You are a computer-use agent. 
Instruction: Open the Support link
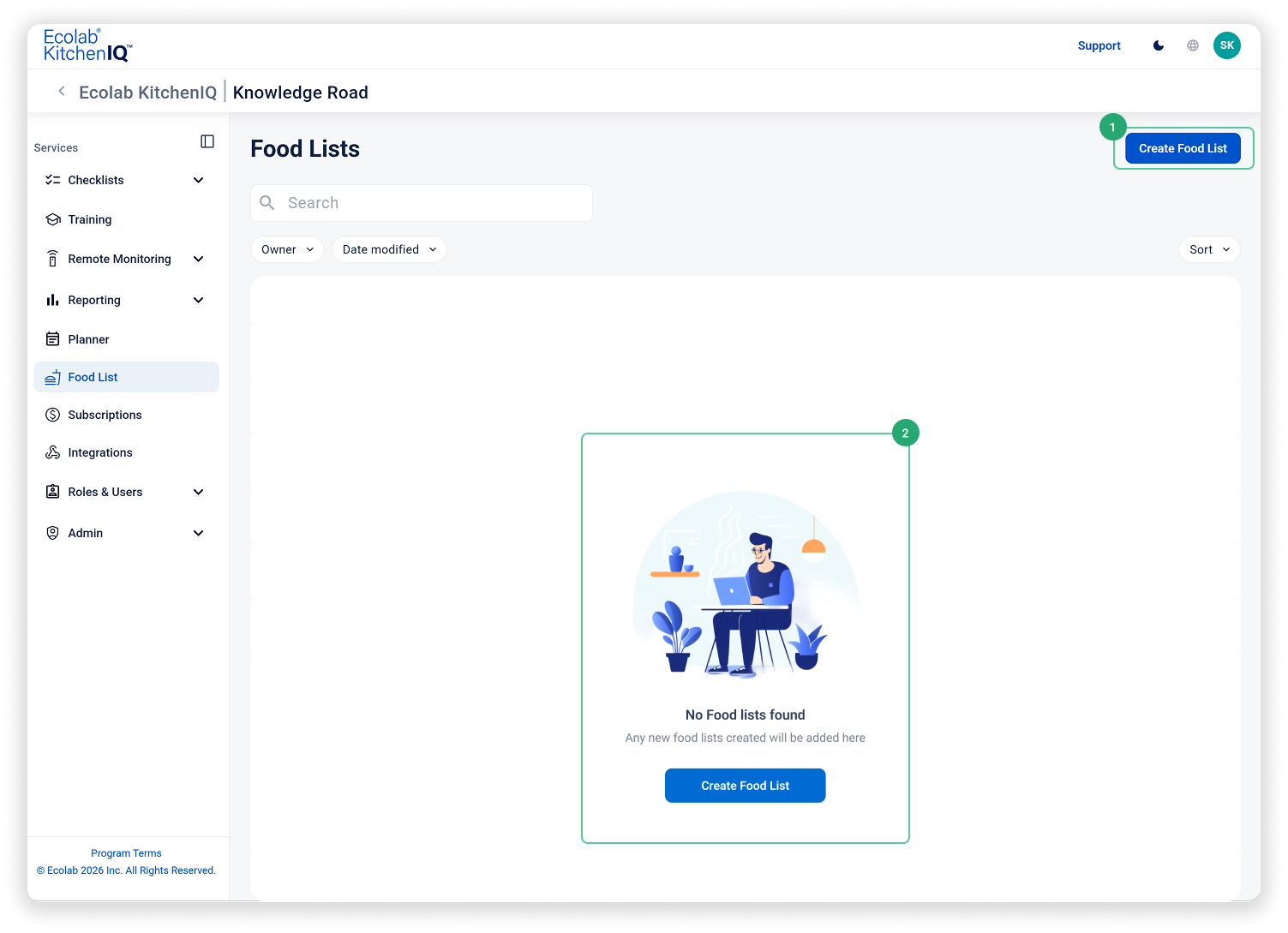pyautogui.click(x=1099, y=45)
